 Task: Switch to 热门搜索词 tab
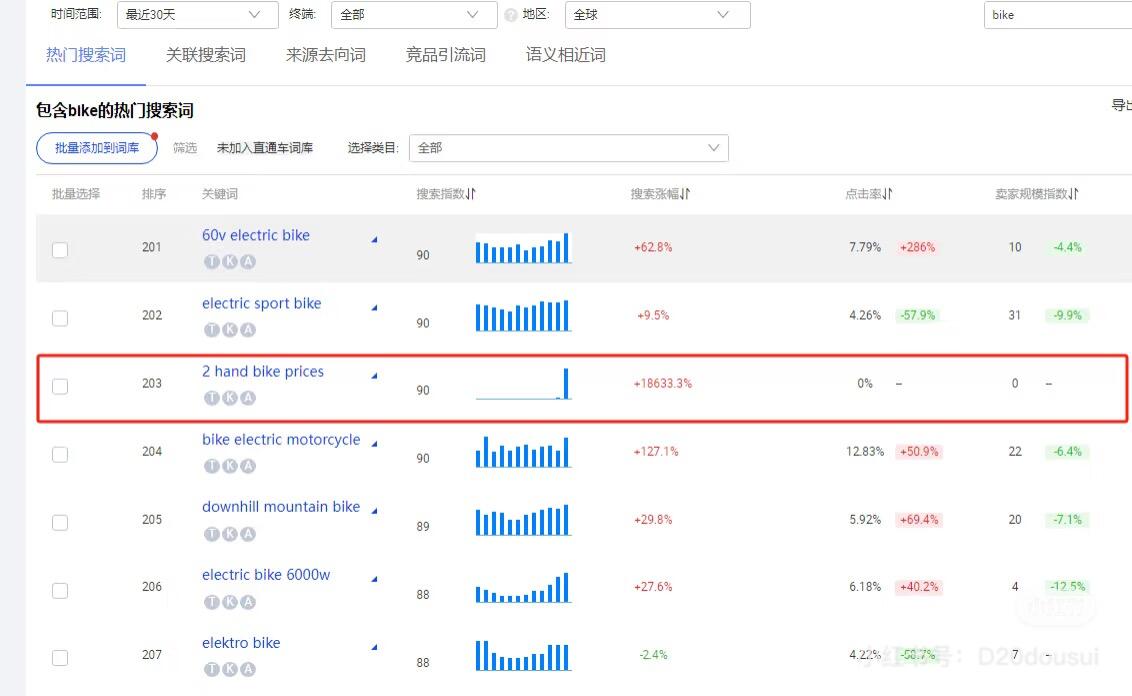pyautogui.click(x=86, y=55)
